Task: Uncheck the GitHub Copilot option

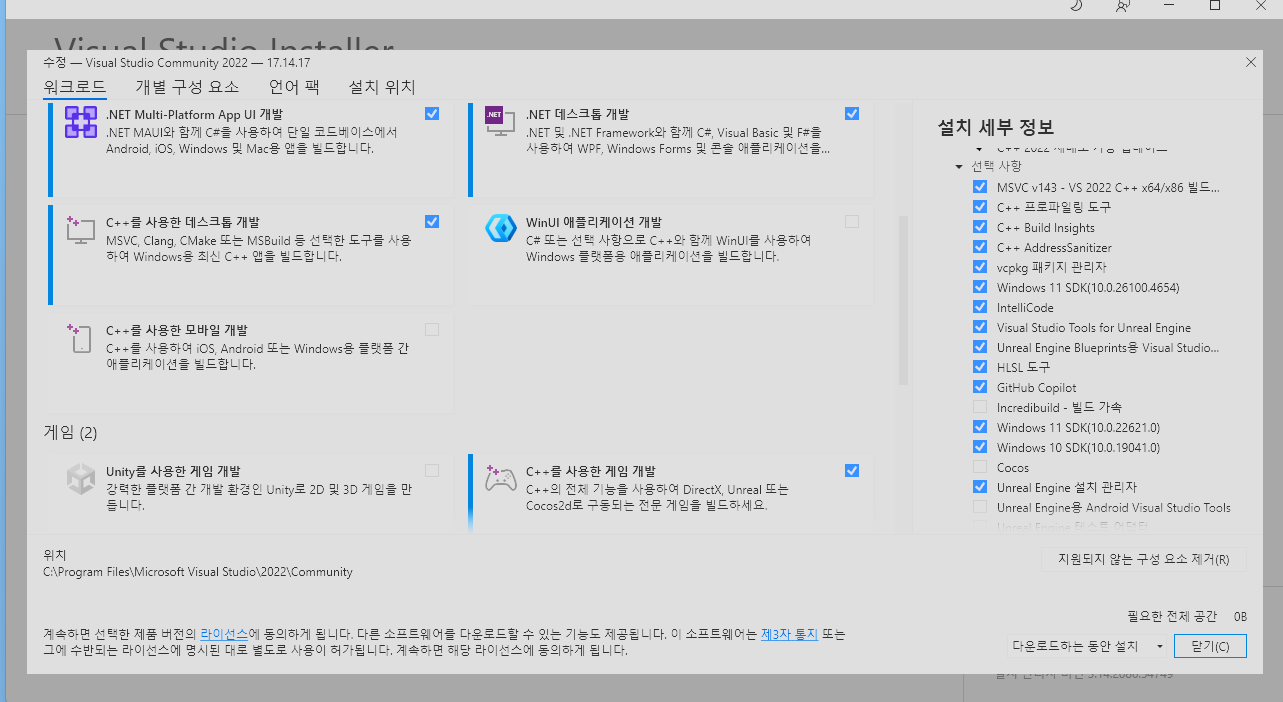Action: pyautogui.click(x=979, y=387)
